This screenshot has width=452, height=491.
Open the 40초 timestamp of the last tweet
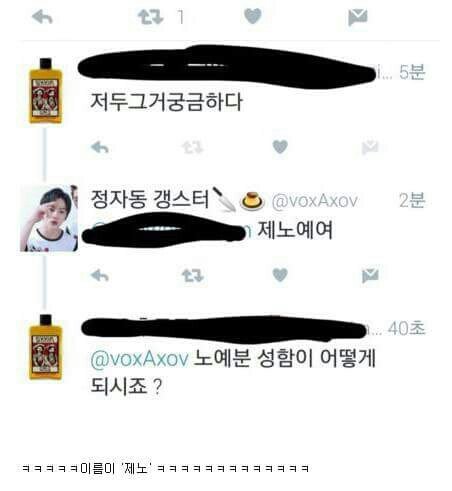[x=406, y=328]
